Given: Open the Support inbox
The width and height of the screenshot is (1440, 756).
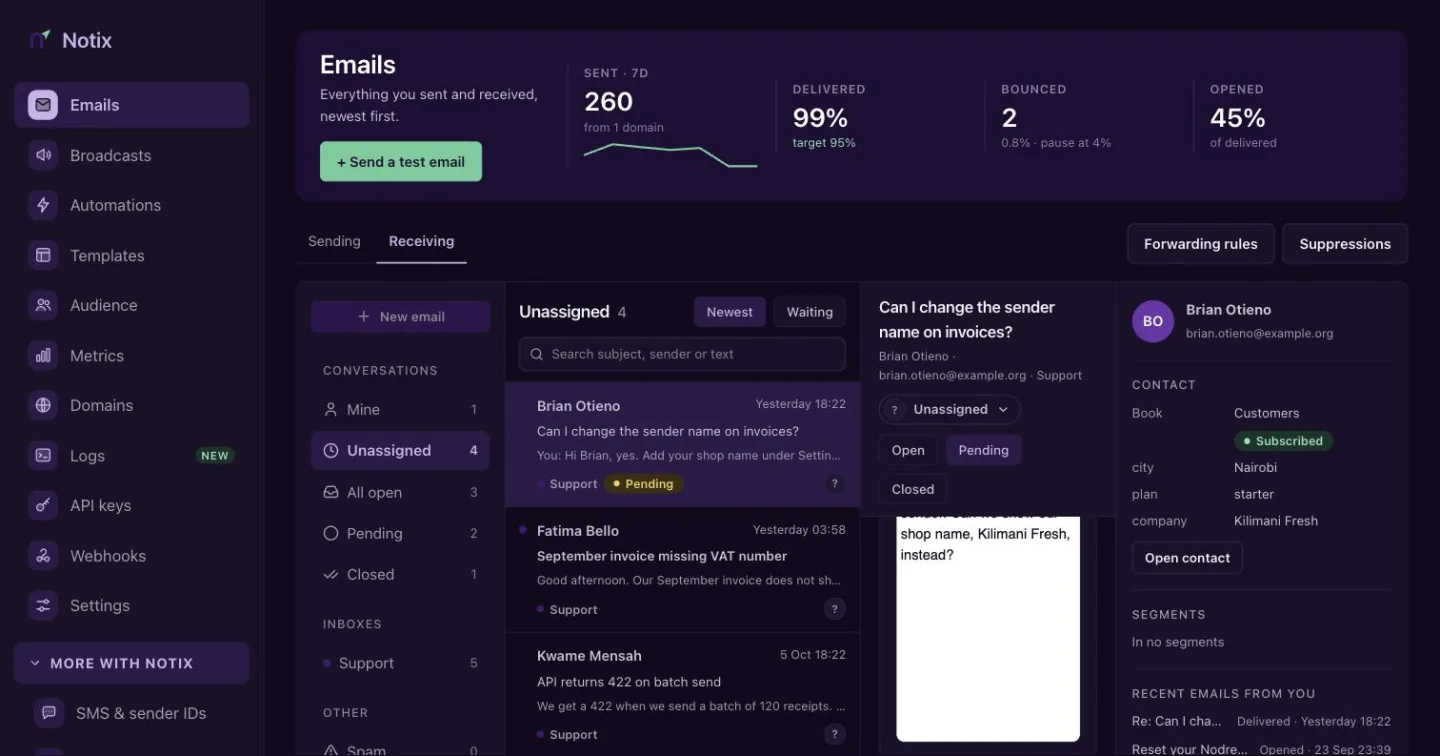Looking at the screenshot, I should click(400, 663).
